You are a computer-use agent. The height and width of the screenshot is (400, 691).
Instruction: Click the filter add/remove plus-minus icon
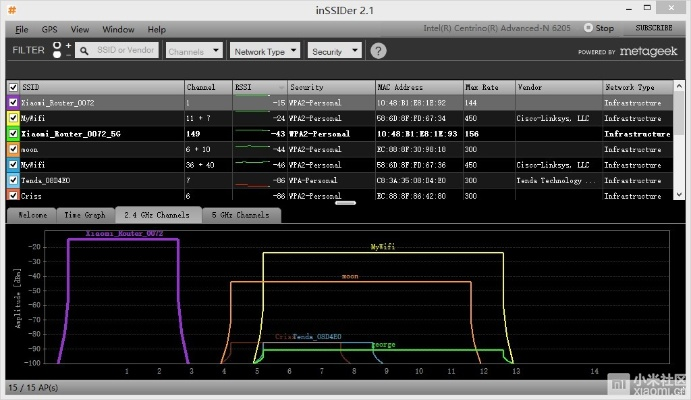60,50
